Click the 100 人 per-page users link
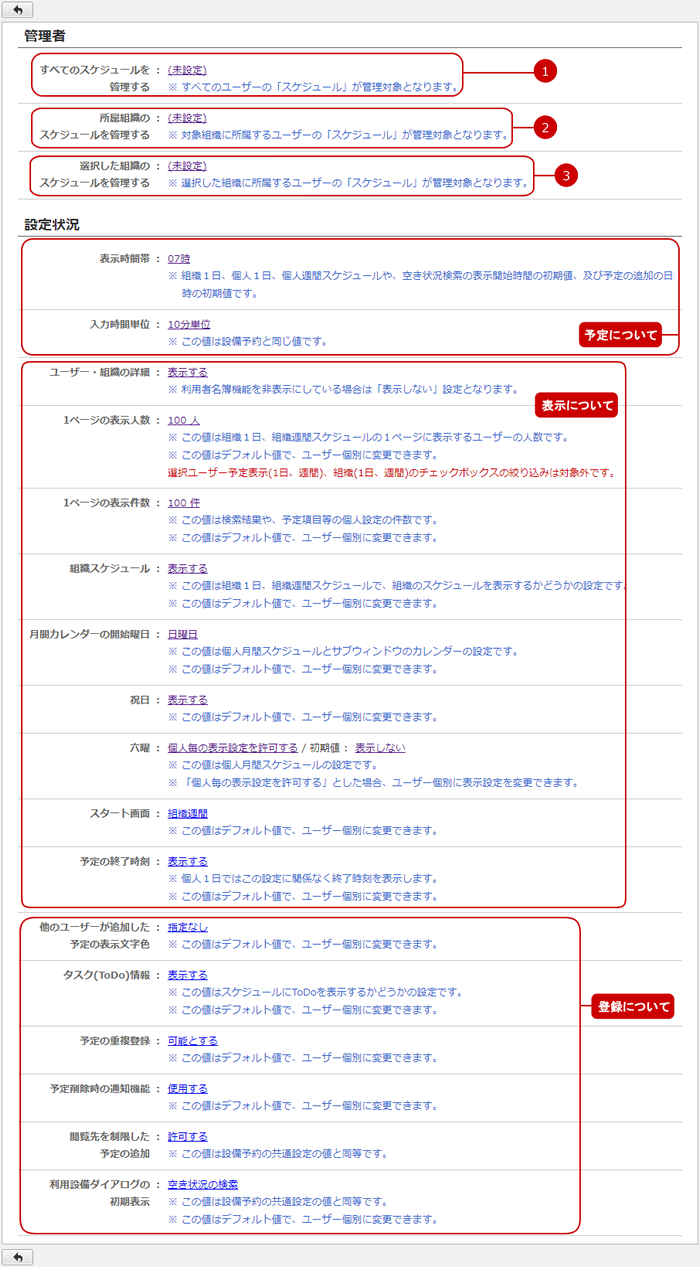Screen dimensions: 700x1267 pyautogui.click(x=184, y=420)
